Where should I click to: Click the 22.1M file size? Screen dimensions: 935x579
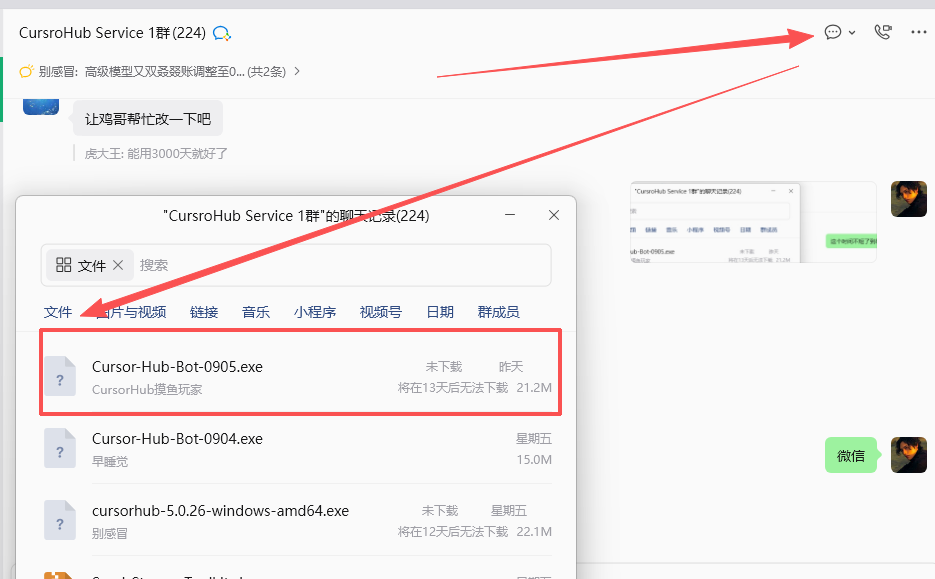click(534, 531)
